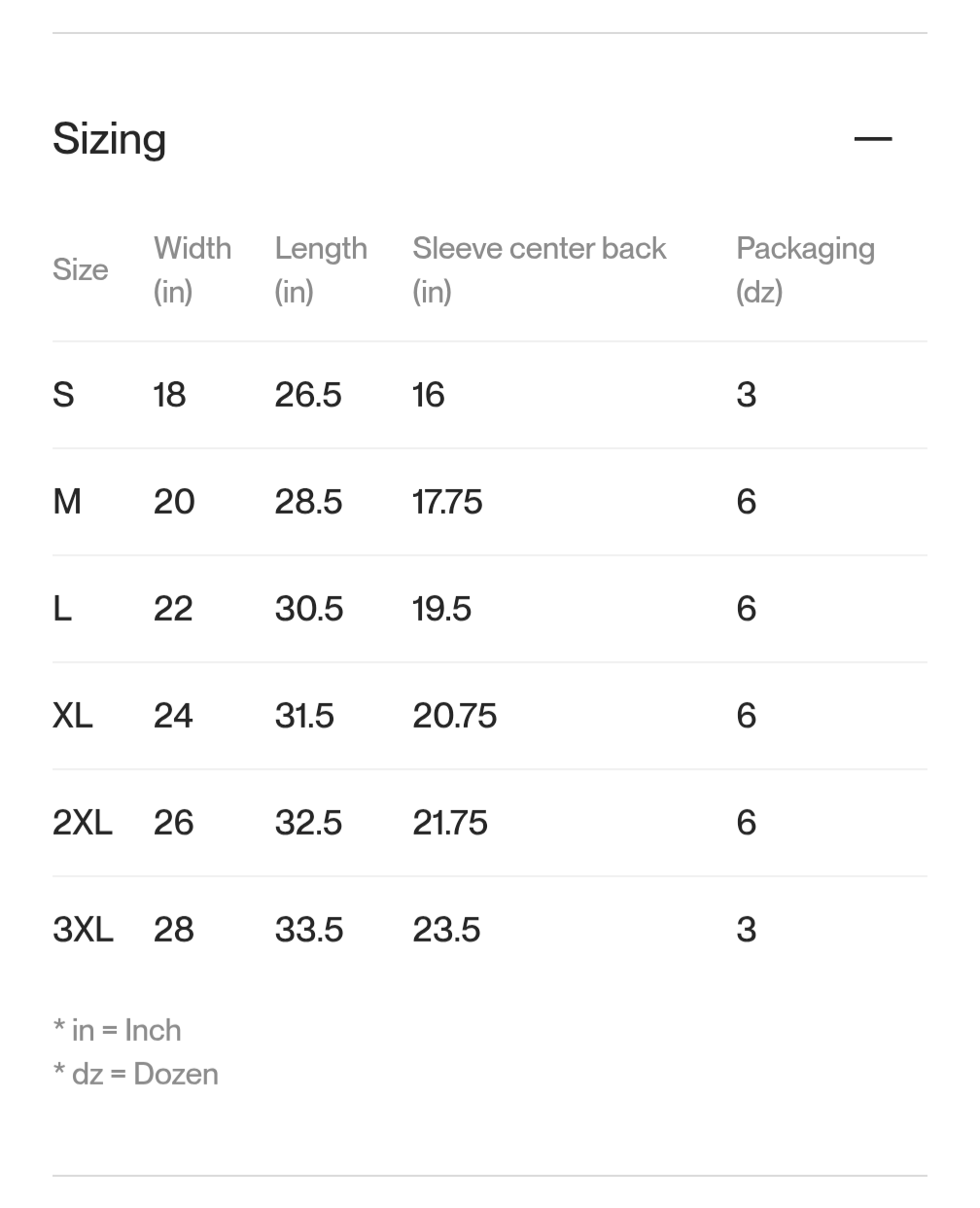Click the "dz = Dozen" footnote
This screenshot has height=1208, width=980.
[135, 1074]
